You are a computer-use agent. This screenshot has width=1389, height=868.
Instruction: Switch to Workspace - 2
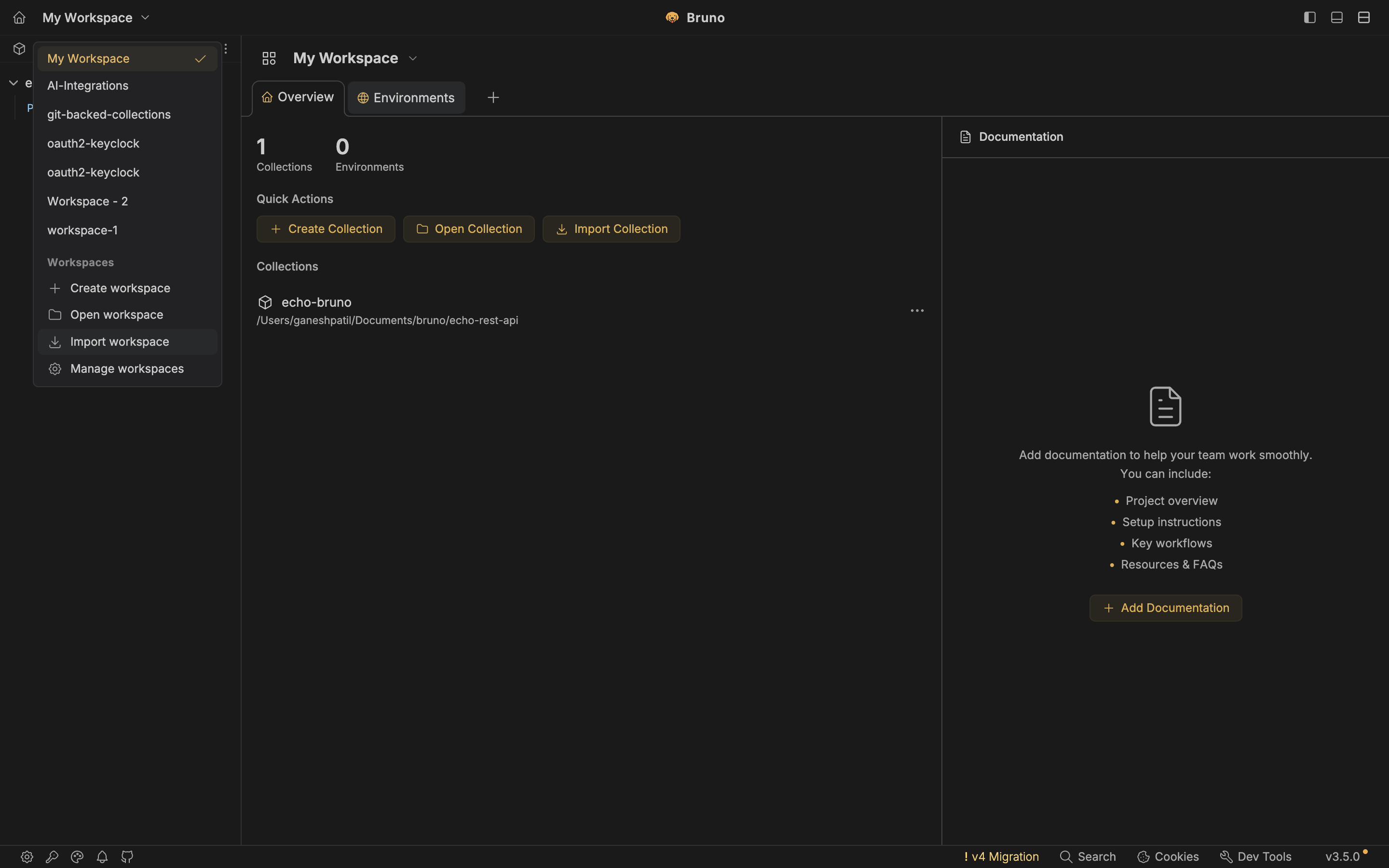pos(127,202)
